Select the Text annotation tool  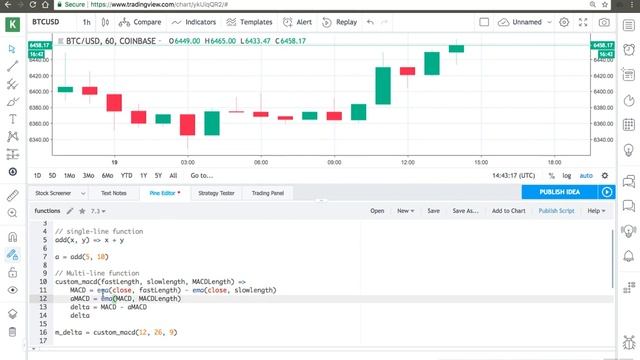[12, 119]
